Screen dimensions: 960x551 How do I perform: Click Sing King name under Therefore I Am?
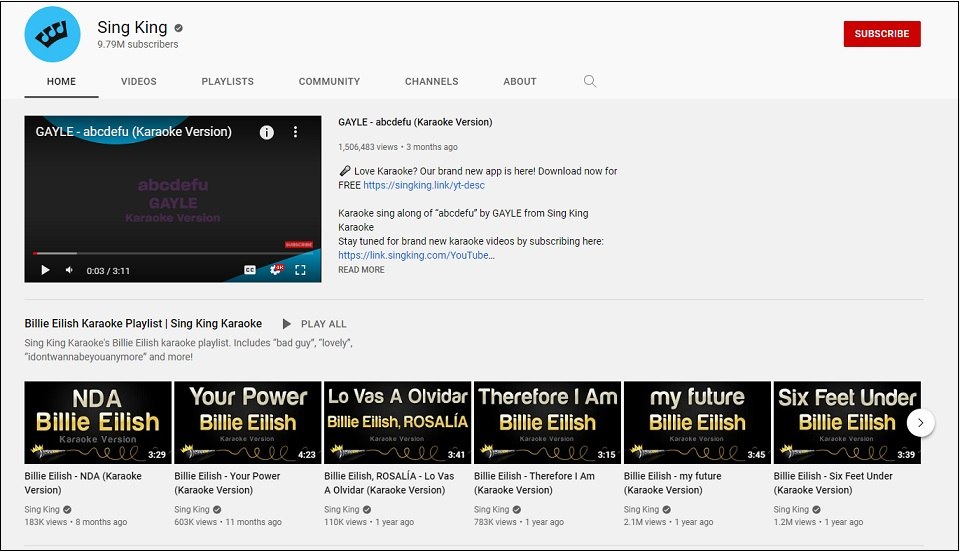tap(492, 509)
